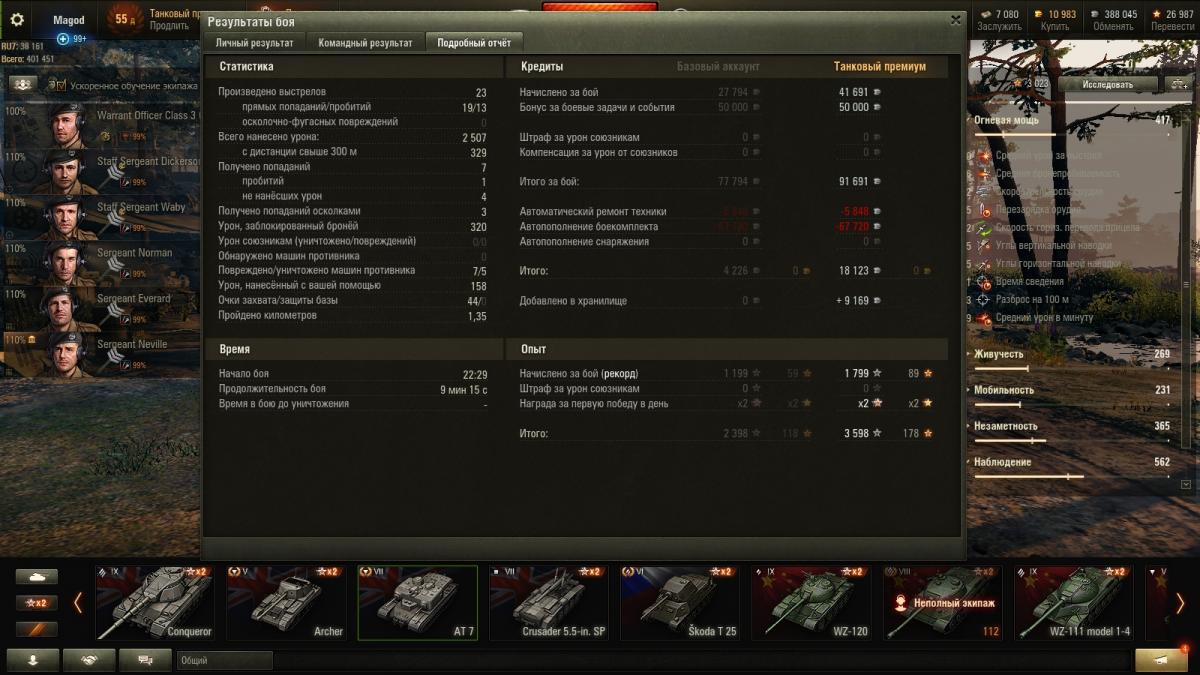The image size is (1200, 675).
Task: Select the Личный результат tab
Action: 254,43
